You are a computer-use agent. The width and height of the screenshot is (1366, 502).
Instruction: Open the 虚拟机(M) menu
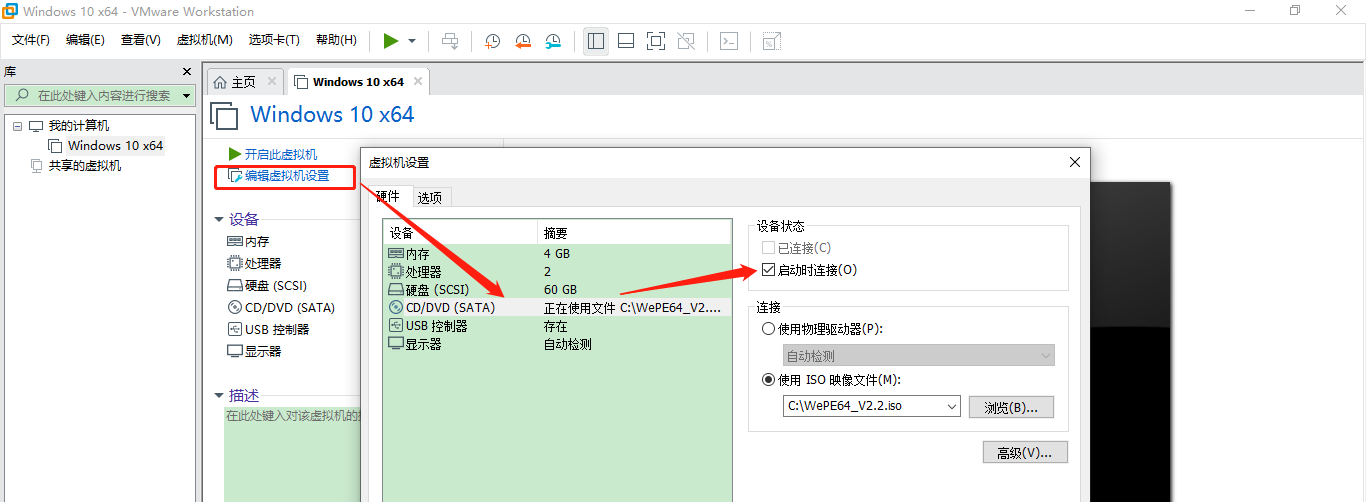pyautogui.click(x=204, y=40)
